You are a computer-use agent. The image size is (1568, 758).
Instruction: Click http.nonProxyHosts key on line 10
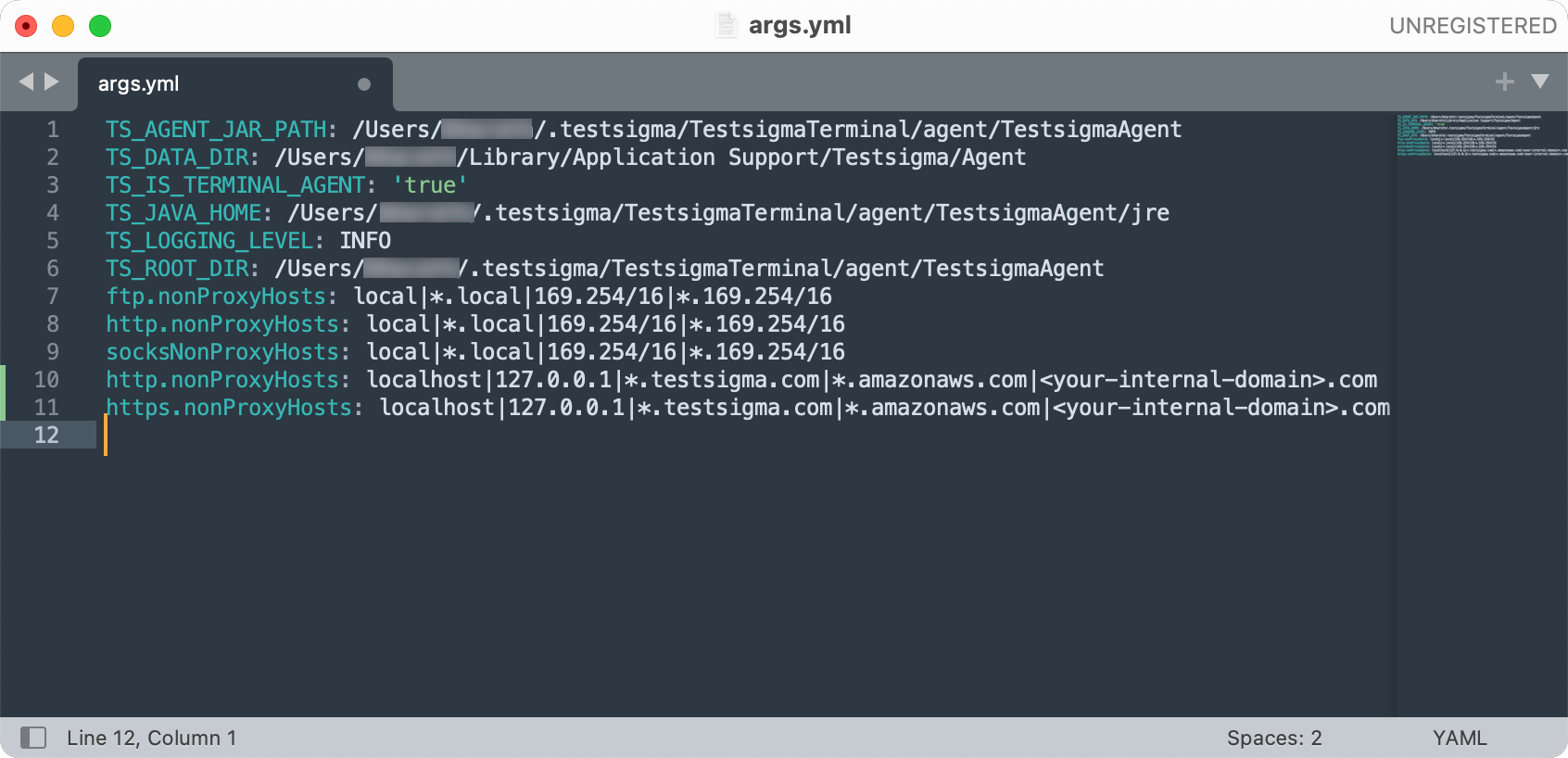(x=222, y=380)
